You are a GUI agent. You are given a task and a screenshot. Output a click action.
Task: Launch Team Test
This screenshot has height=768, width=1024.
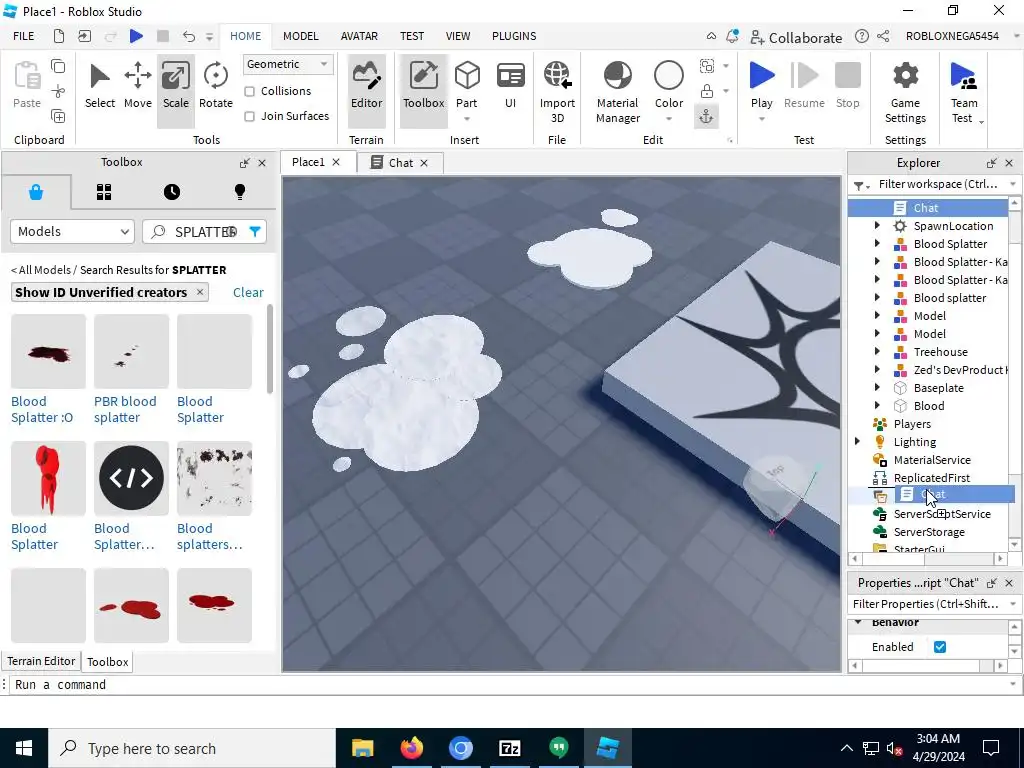pyautogui.click(x=964, y=91)
